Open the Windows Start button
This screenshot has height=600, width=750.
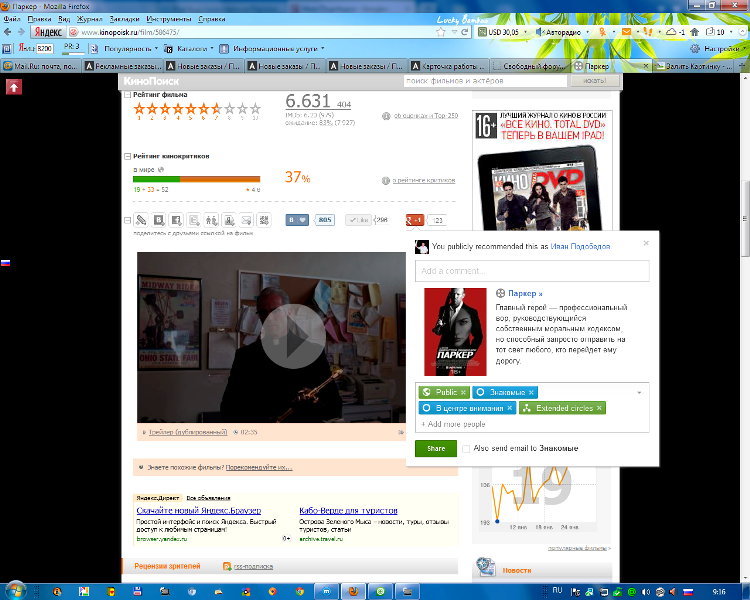[16, 591]
